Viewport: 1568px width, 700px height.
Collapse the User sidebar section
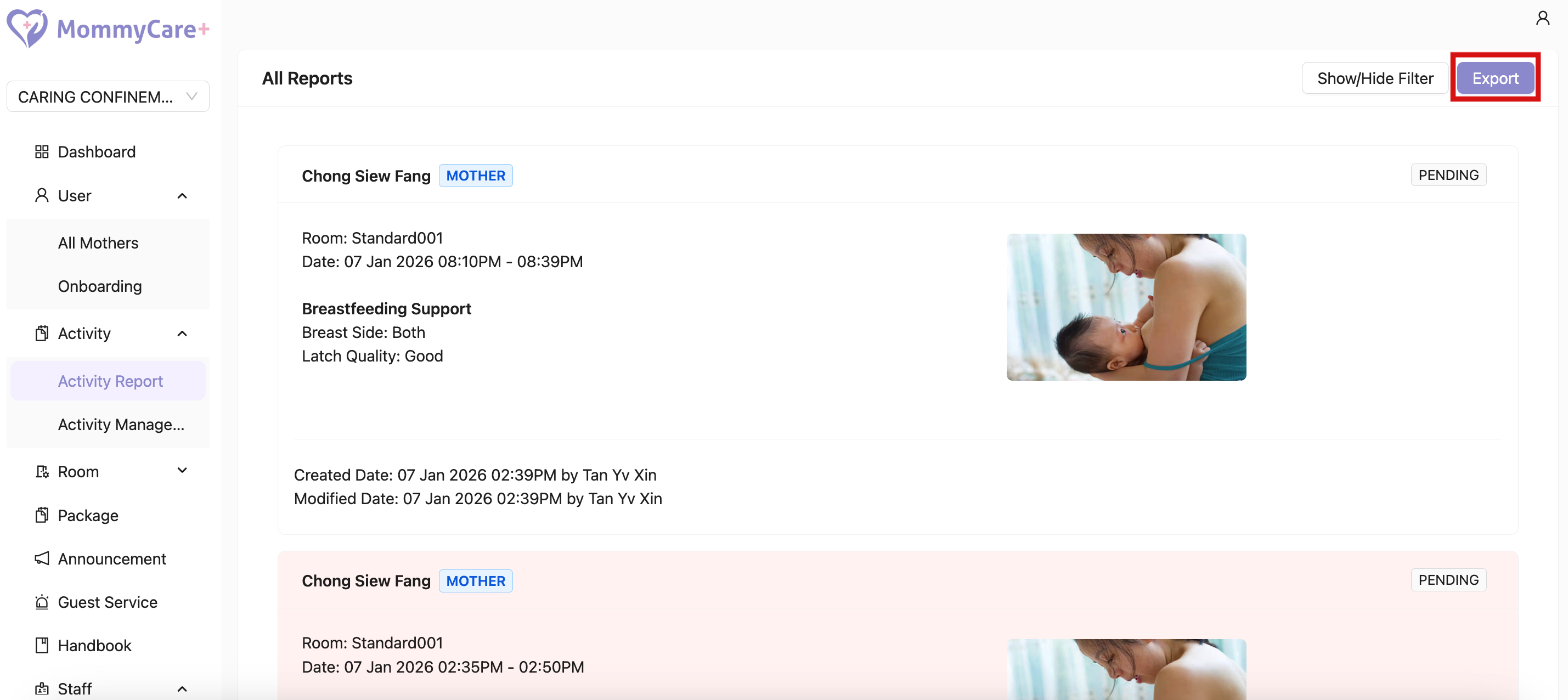[x=182, y=195]
